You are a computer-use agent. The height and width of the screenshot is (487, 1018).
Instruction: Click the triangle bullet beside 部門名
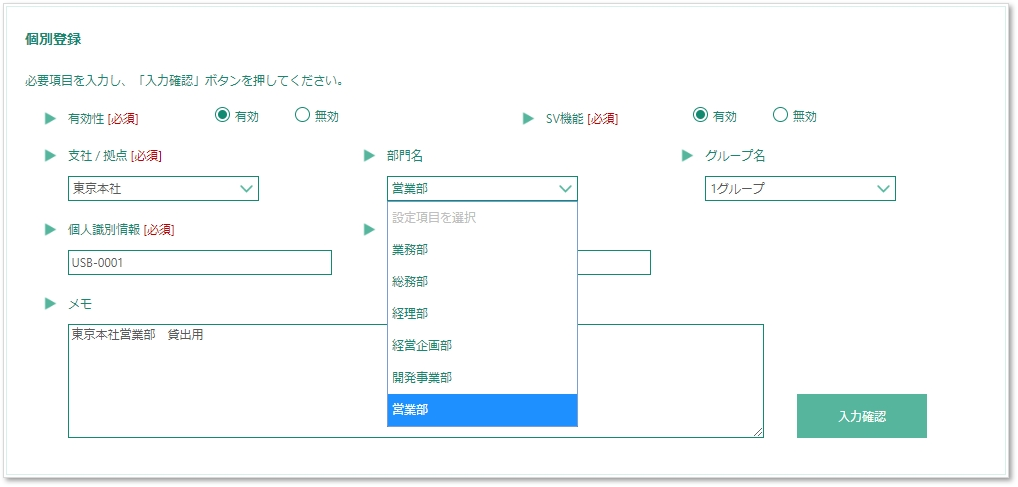coord(369,155)
